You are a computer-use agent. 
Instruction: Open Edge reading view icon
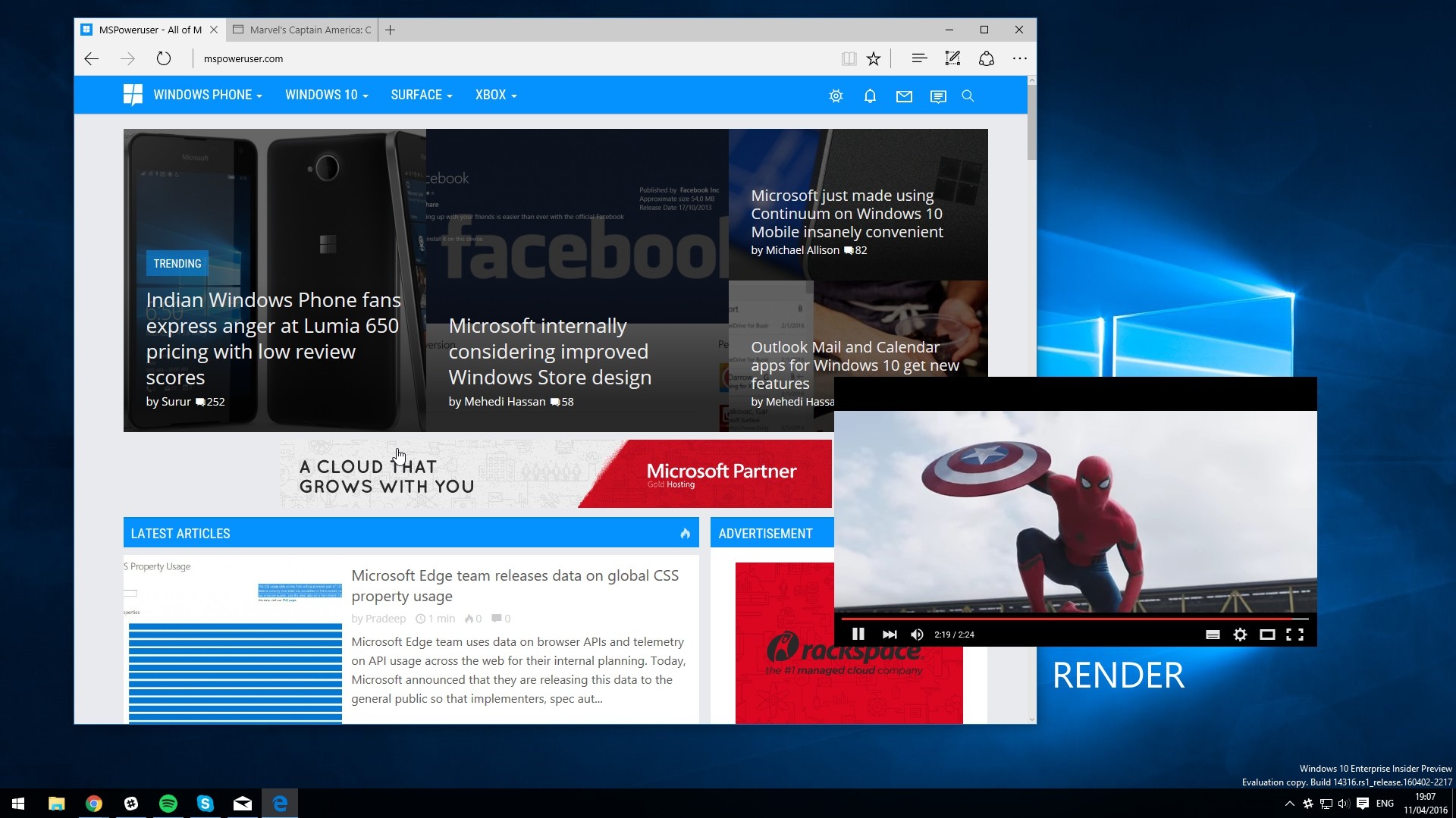pyautogui.click(x=849, y=58)
